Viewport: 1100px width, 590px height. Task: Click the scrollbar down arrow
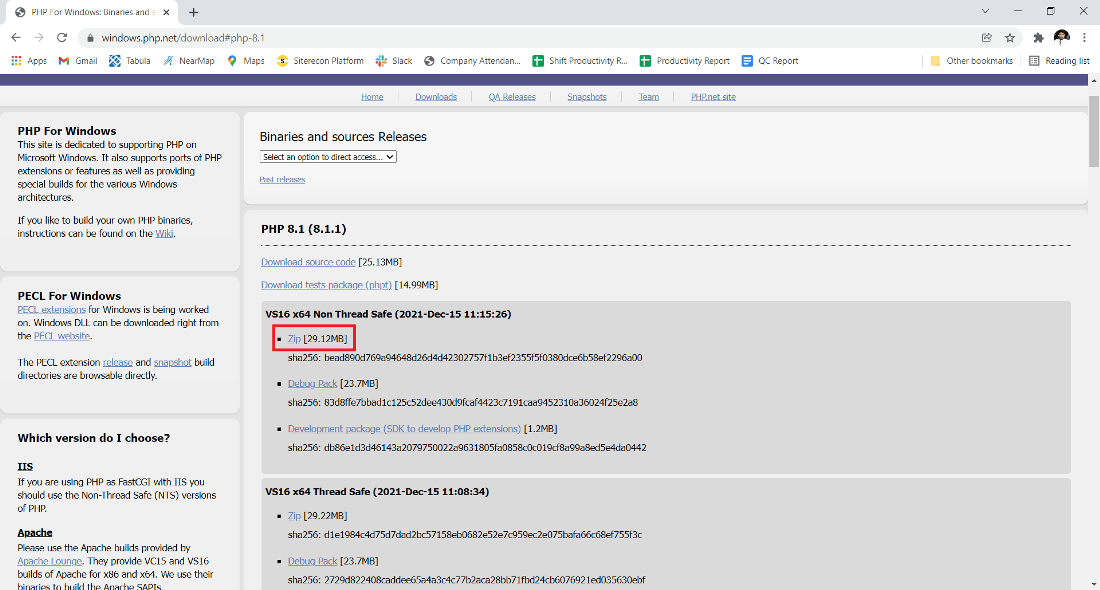coord(1094,583)
